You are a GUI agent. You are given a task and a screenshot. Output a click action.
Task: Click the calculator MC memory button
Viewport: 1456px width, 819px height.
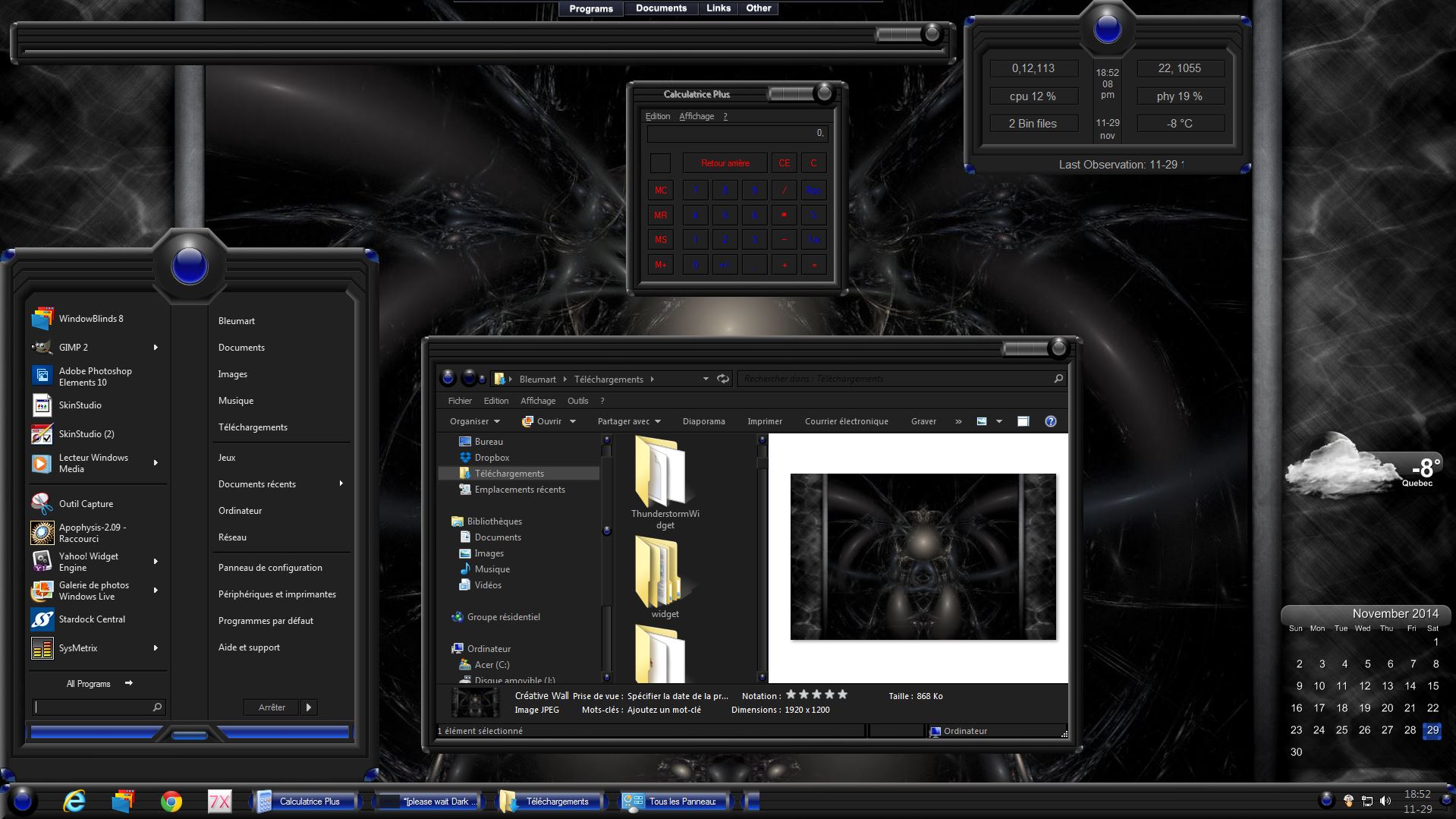tap(661, 191)
